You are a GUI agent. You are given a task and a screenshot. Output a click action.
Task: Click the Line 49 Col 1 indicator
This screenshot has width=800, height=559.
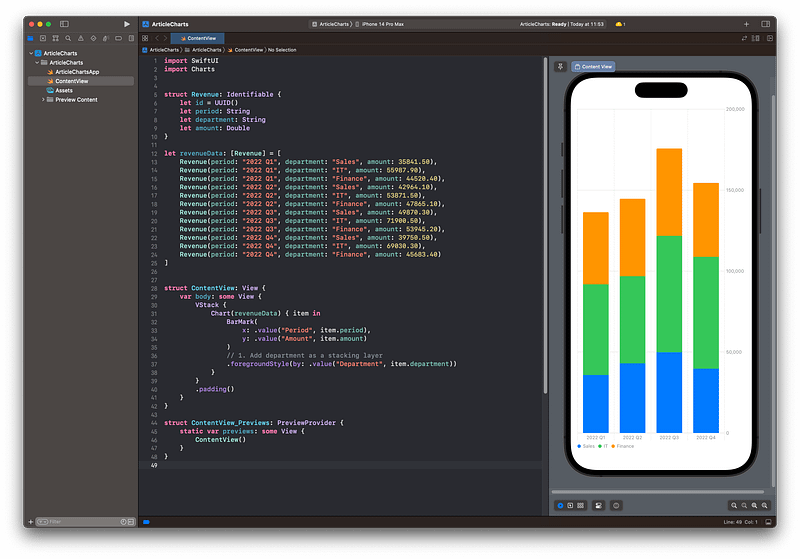[740, 522]
